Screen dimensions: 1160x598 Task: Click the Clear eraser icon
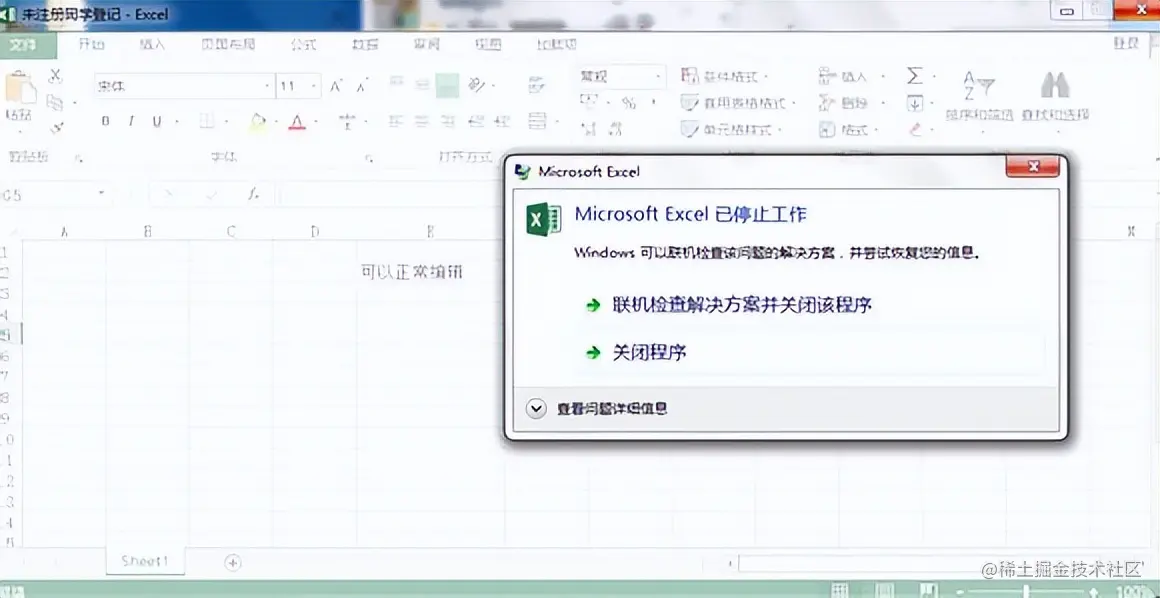click(916, 130)
